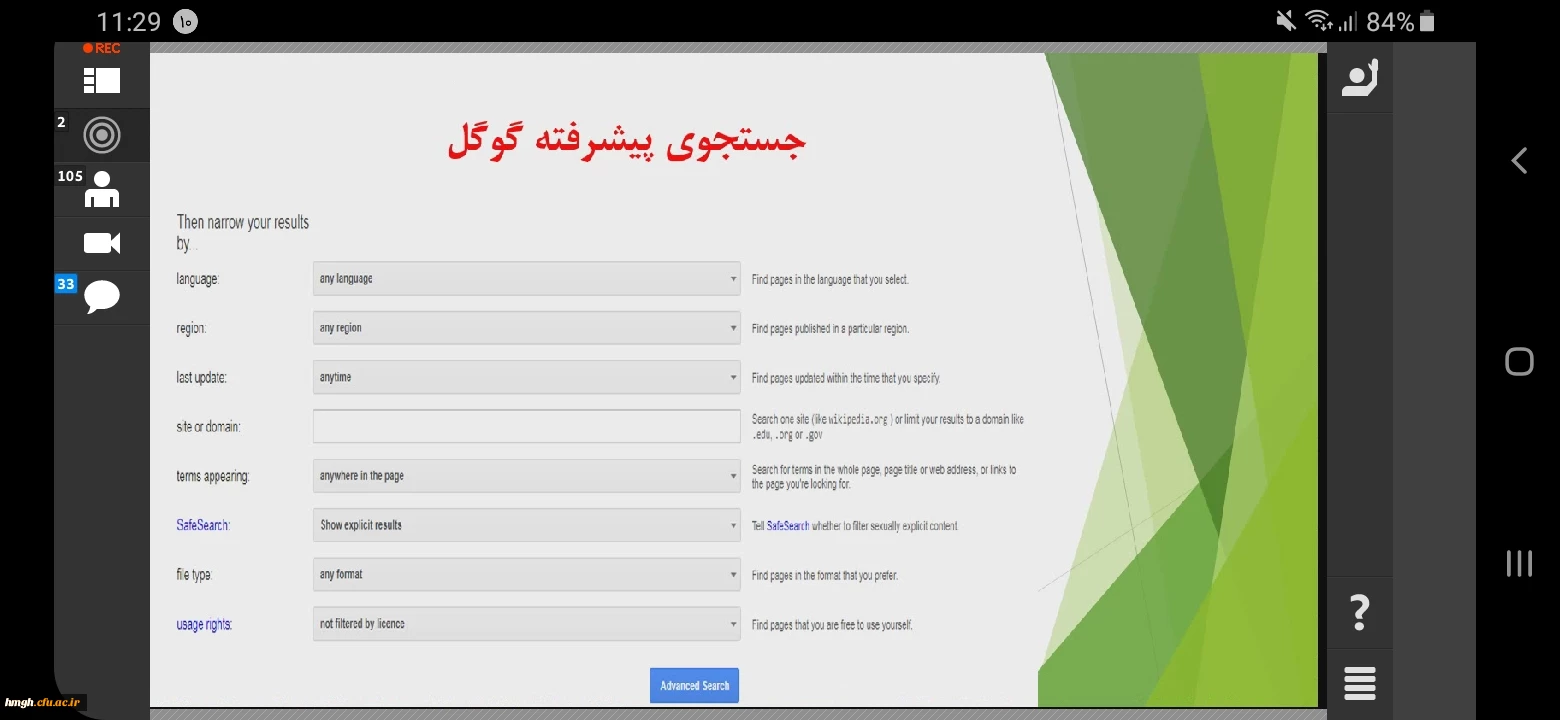Expand the 'any region' dropdown
Image resolution: width=1560 pixels, height=720 pixels.
tap(526, 328)
